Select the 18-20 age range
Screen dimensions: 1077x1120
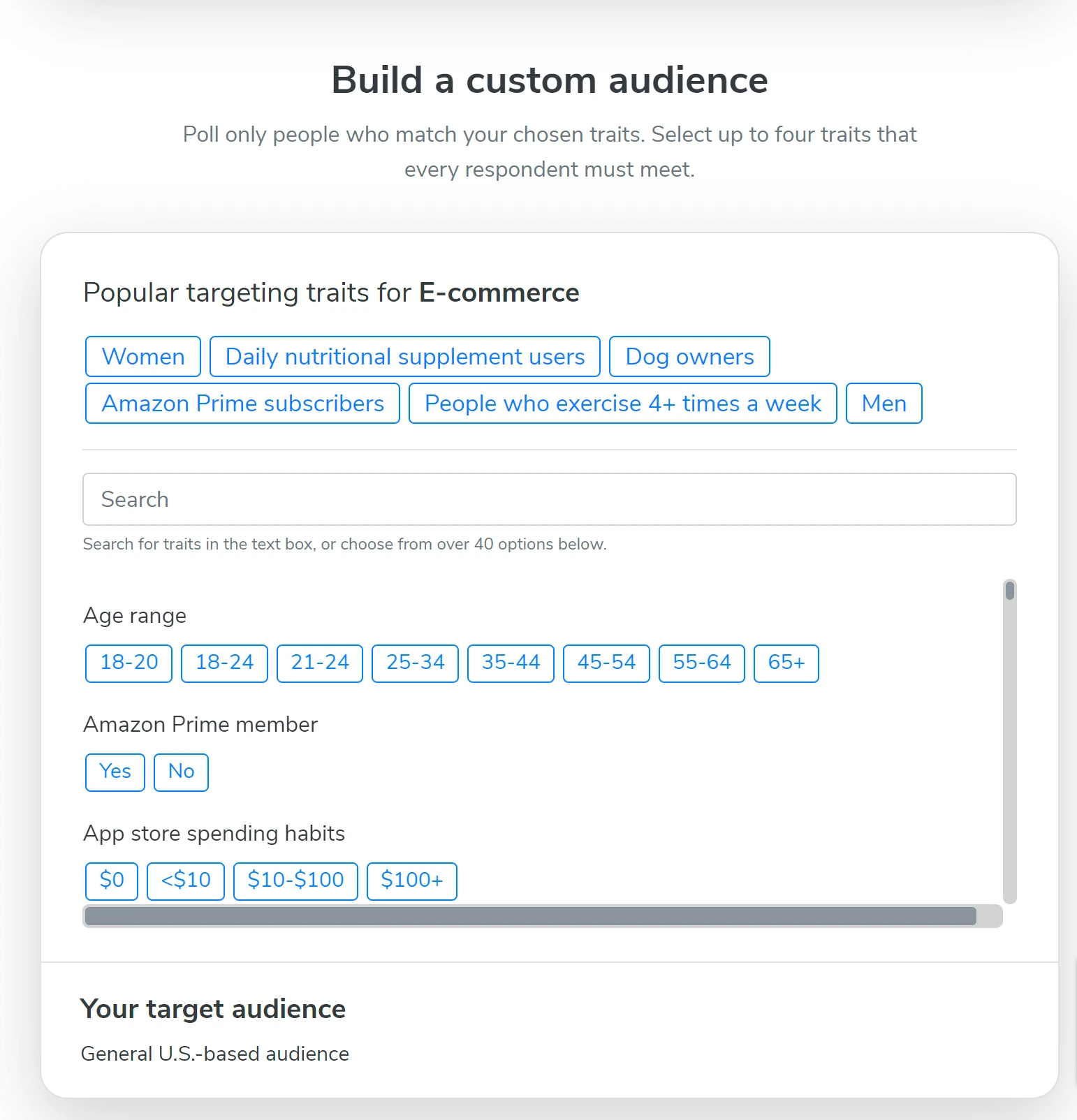pyautogui.click(x=129, y=663)
